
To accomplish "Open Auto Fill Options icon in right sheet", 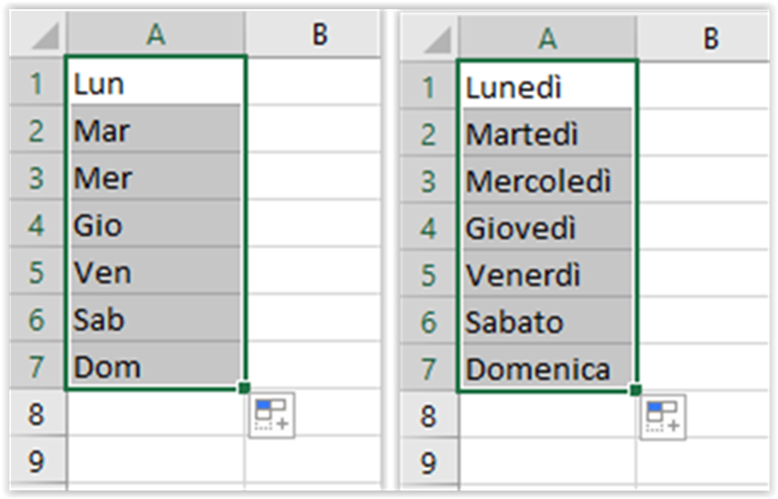I will coord(663,417).
